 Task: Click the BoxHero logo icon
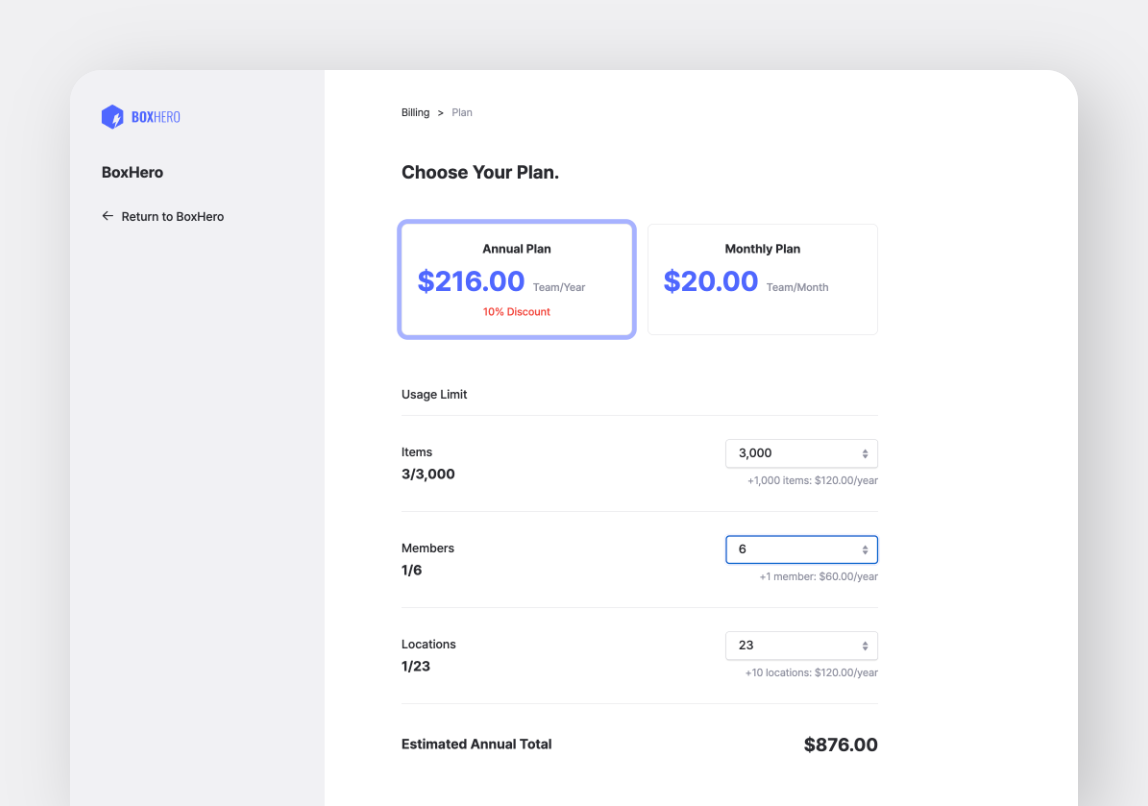(112, 116)
